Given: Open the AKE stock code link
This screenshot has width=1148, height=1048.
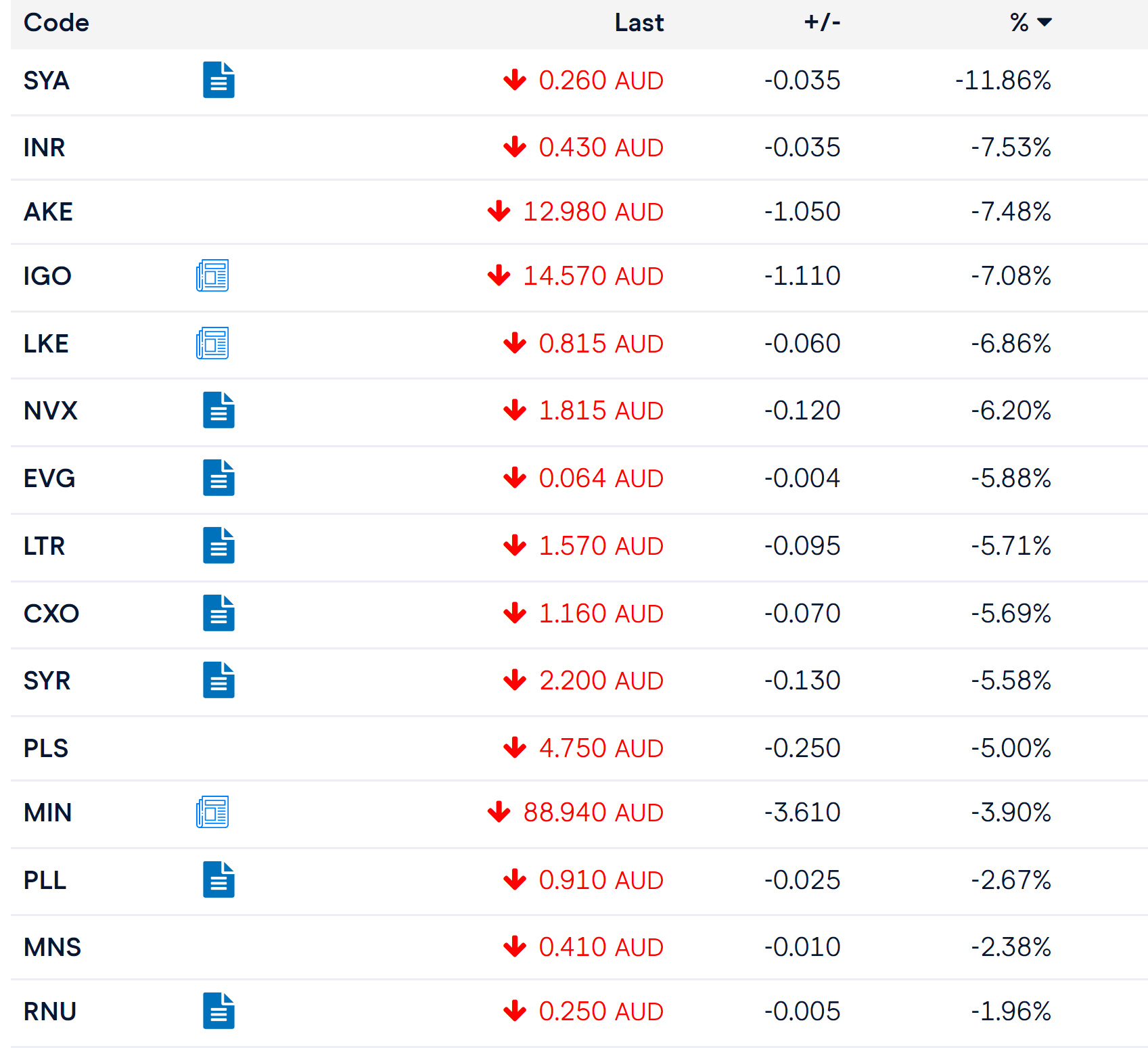Looking at the screenshot, I should [x=48, y=212].
